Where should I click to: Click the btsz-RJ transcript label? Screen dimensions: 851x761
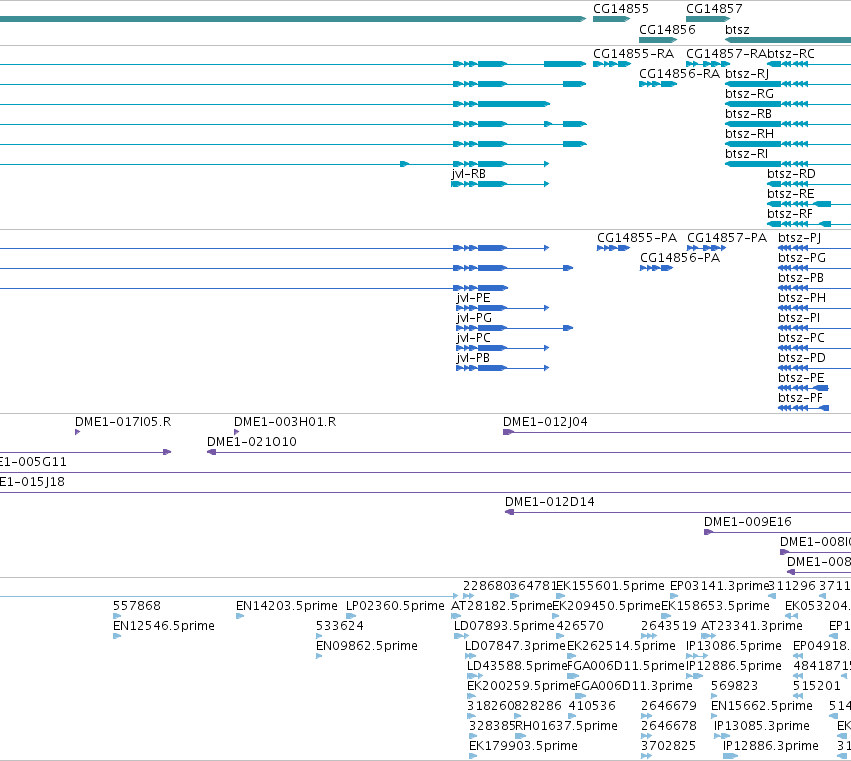coord(747,74)
